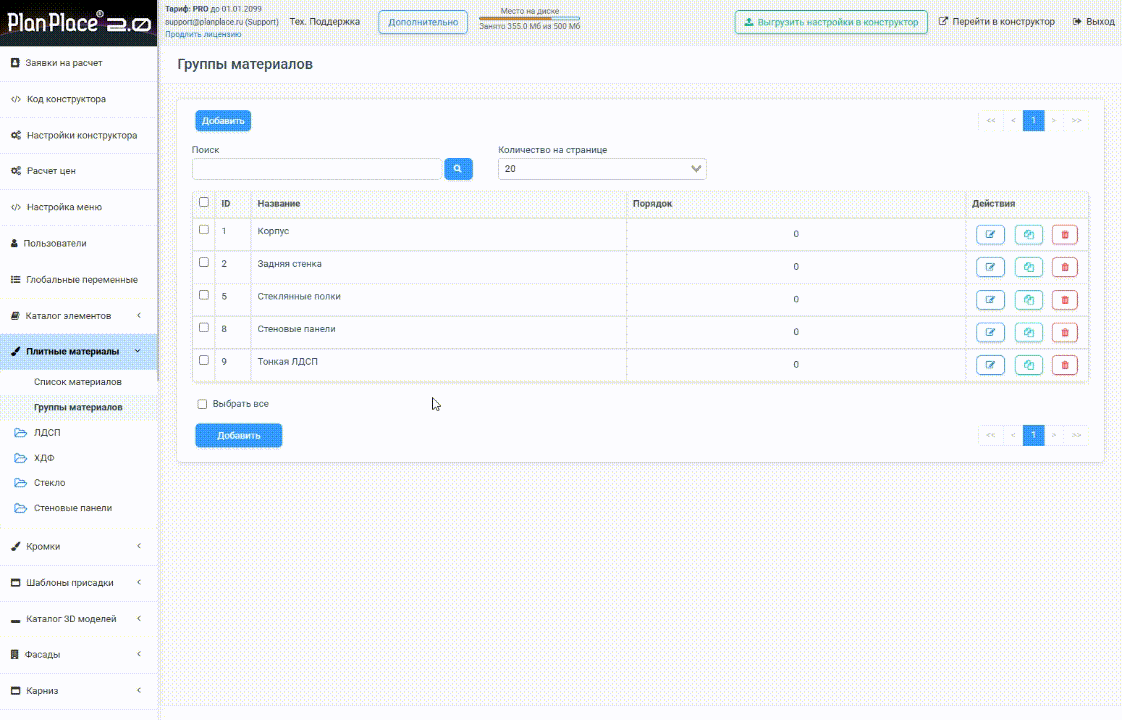This screenshot has height=720, width=1122.
Task: Open Заявки на расчет menu item
Action: pyautogui.click(x=78, y=63)
